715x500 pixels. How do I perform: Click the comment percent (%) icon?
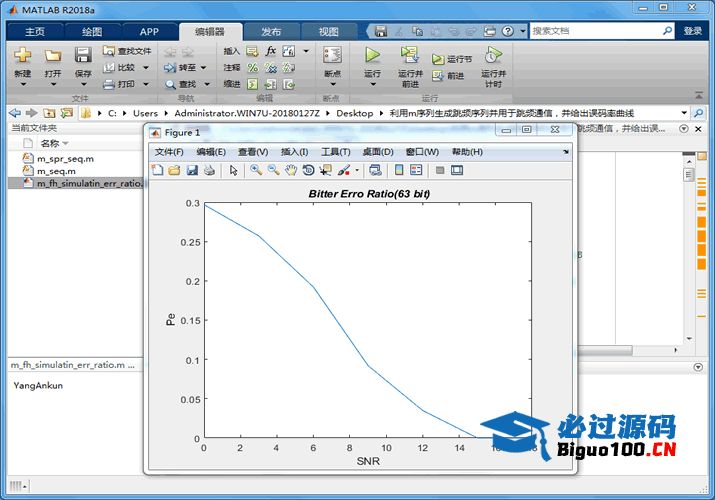point(253,67)
